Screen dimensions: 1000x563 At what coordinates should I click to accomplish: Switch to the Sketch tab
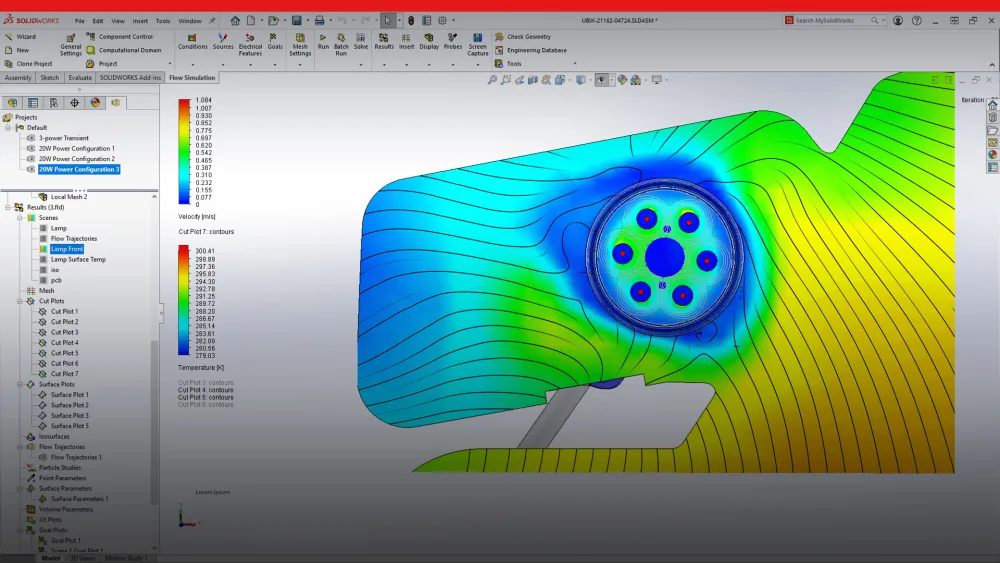click(50, 78)
